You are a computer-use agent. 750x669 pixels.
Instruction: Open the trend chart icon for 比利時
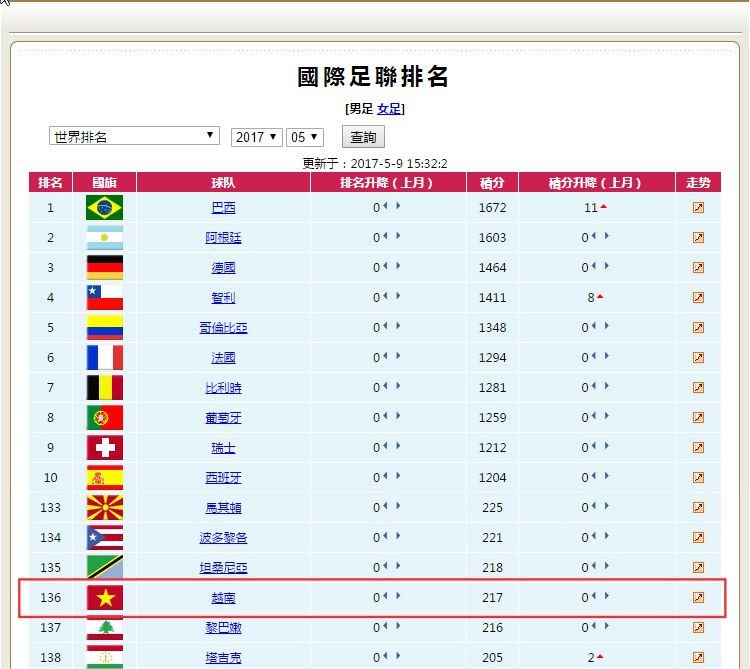(698, 387)
